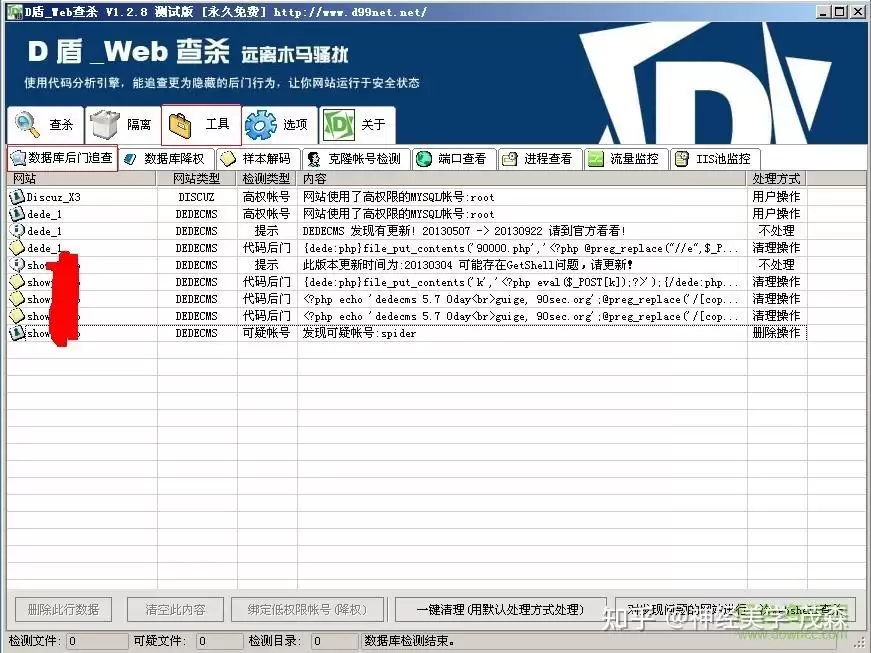Switch to 数据库后门追查 tool tab
This screenshot has width=871, height=653.
pos(62,158)
